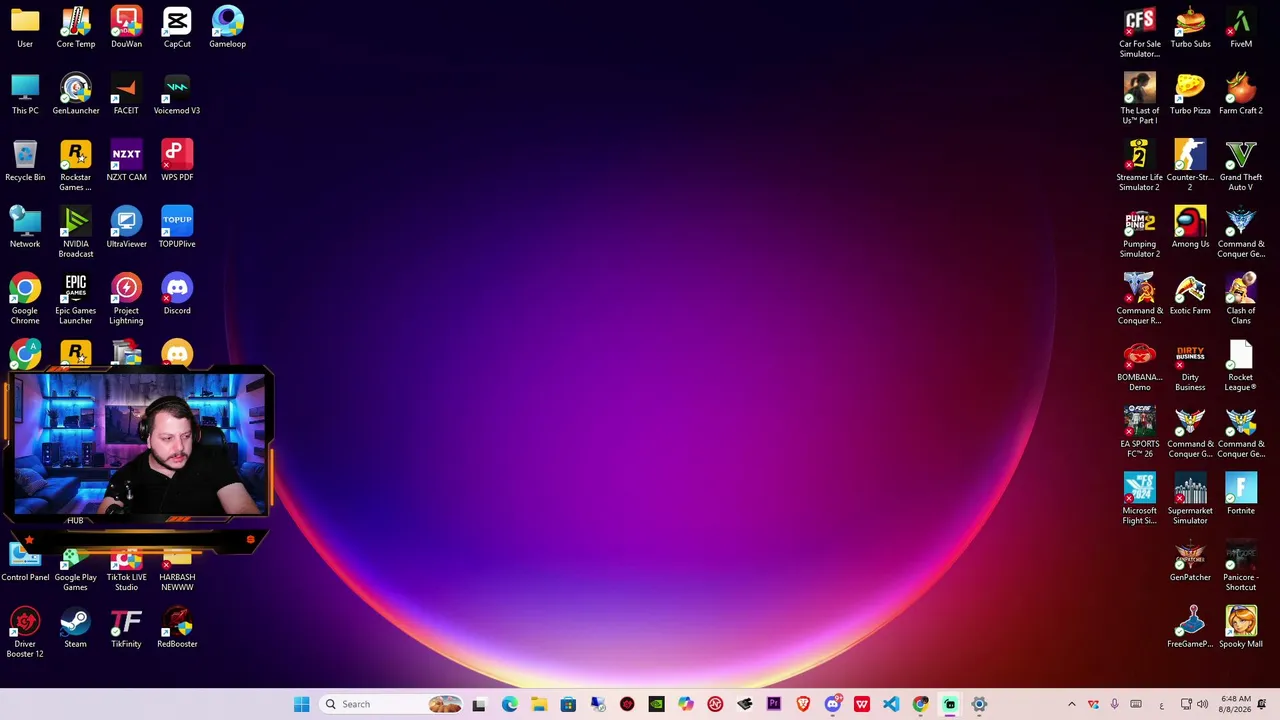This screenshot has width=1280, height=720.
Task: Launch Streamer Life Simulator 2
Action: coord(1140,166)
